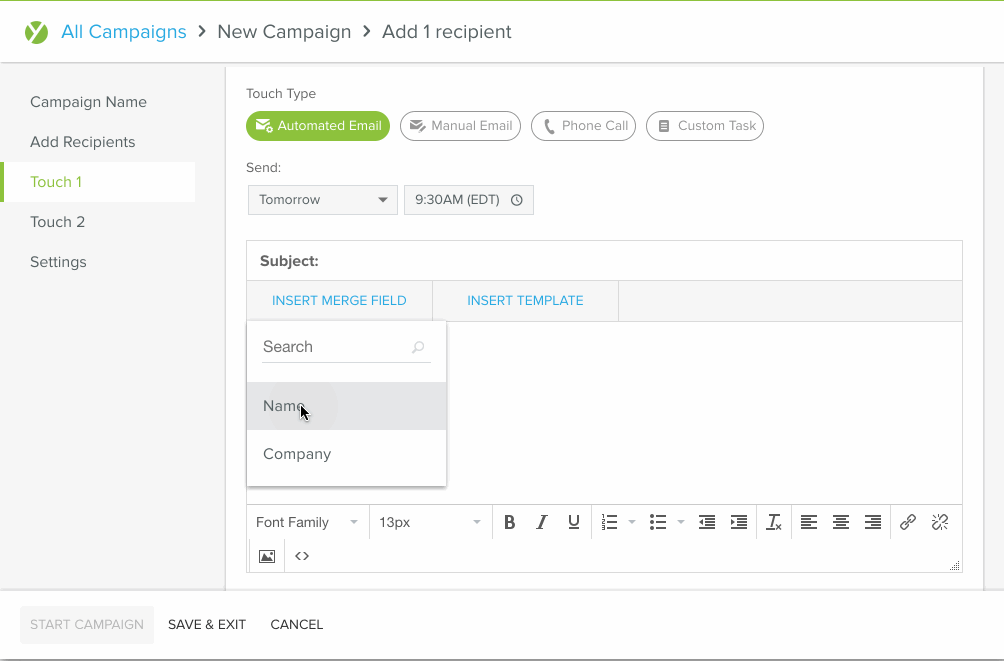Insert a numbered list
This screenshot has height=661, width=1004.
tap(609, 522)
